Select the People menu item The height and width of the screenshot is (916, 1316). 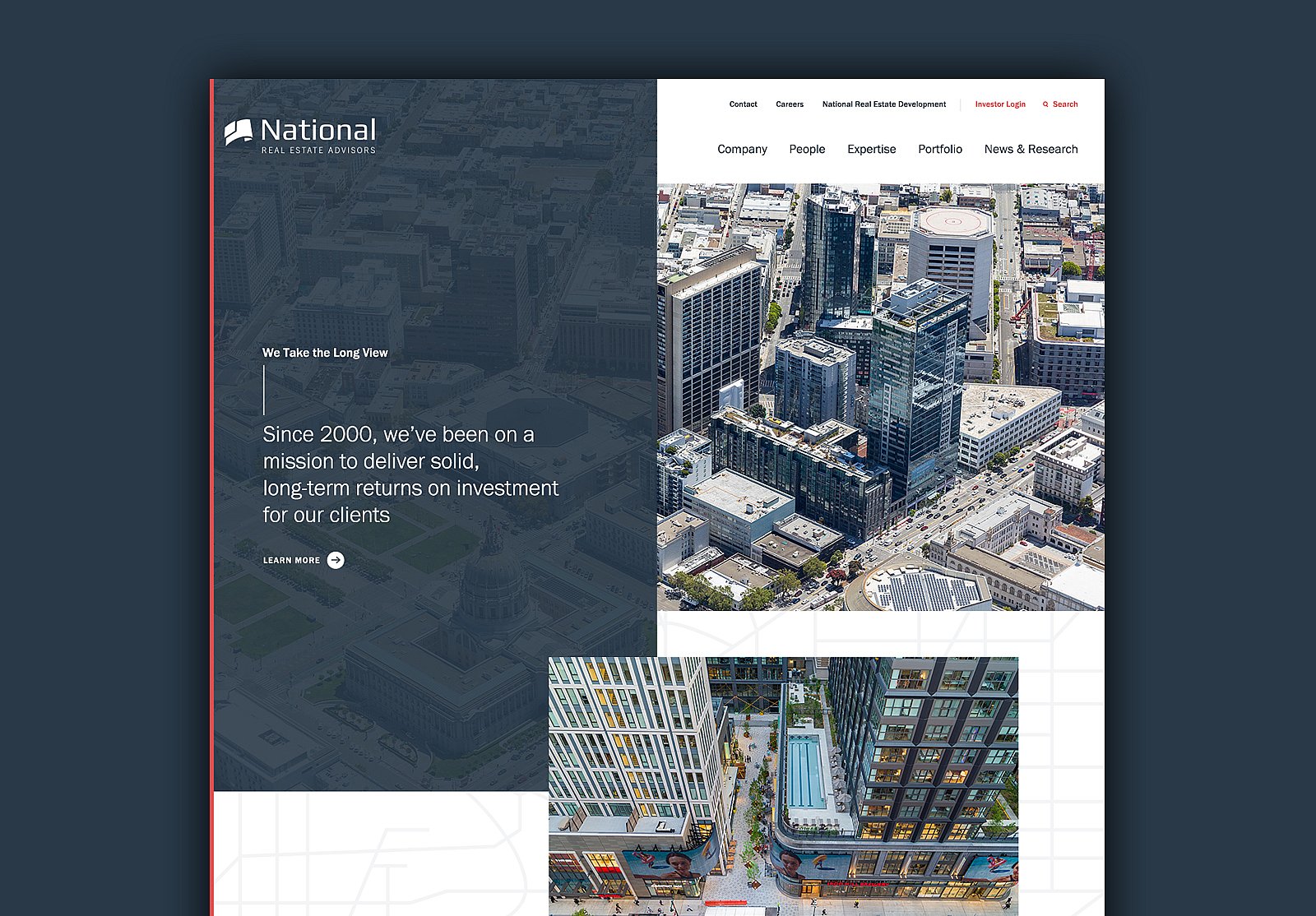807,149
